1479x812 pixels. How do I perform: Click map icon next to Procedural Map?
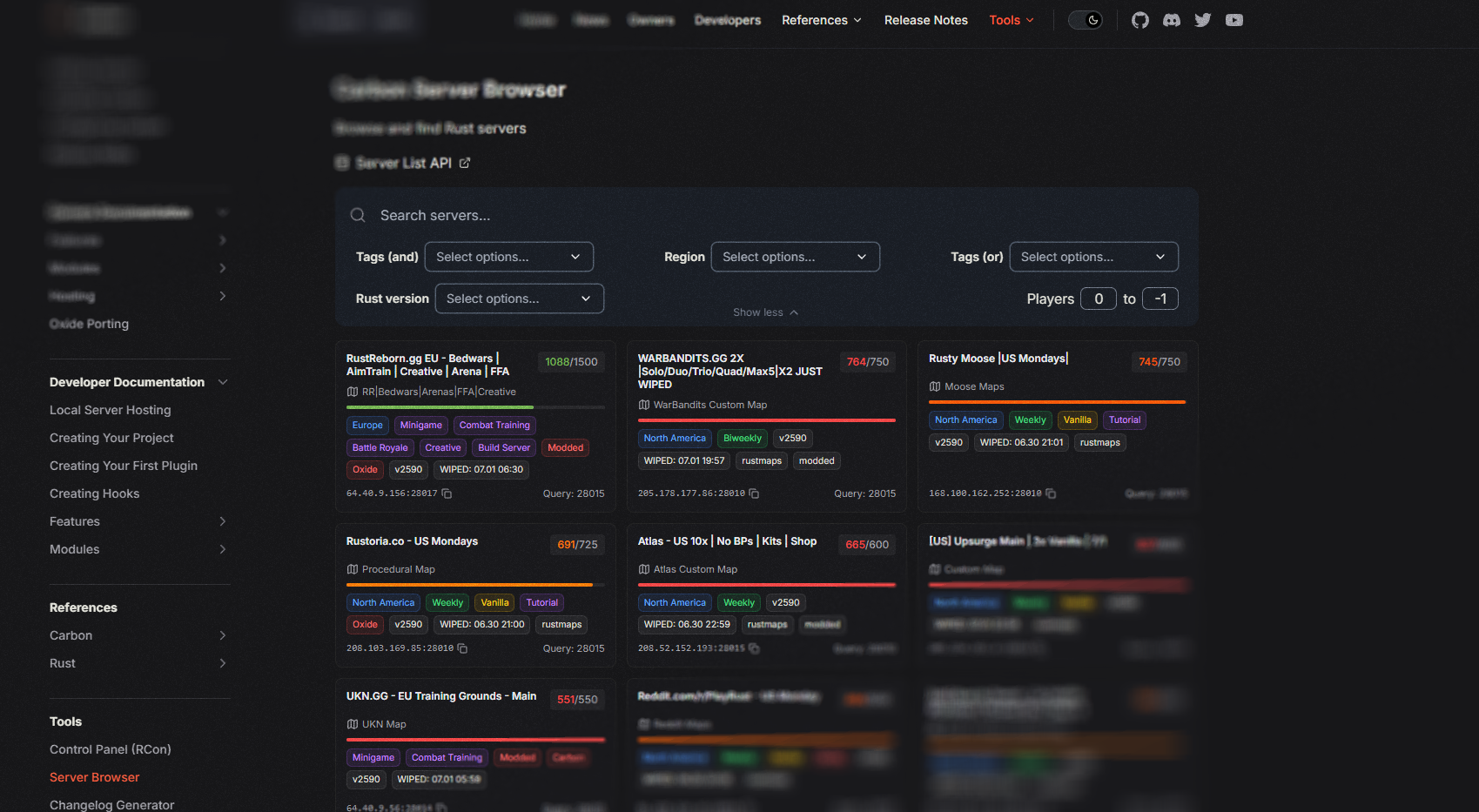pyautogui.click(x=353, y=569)
